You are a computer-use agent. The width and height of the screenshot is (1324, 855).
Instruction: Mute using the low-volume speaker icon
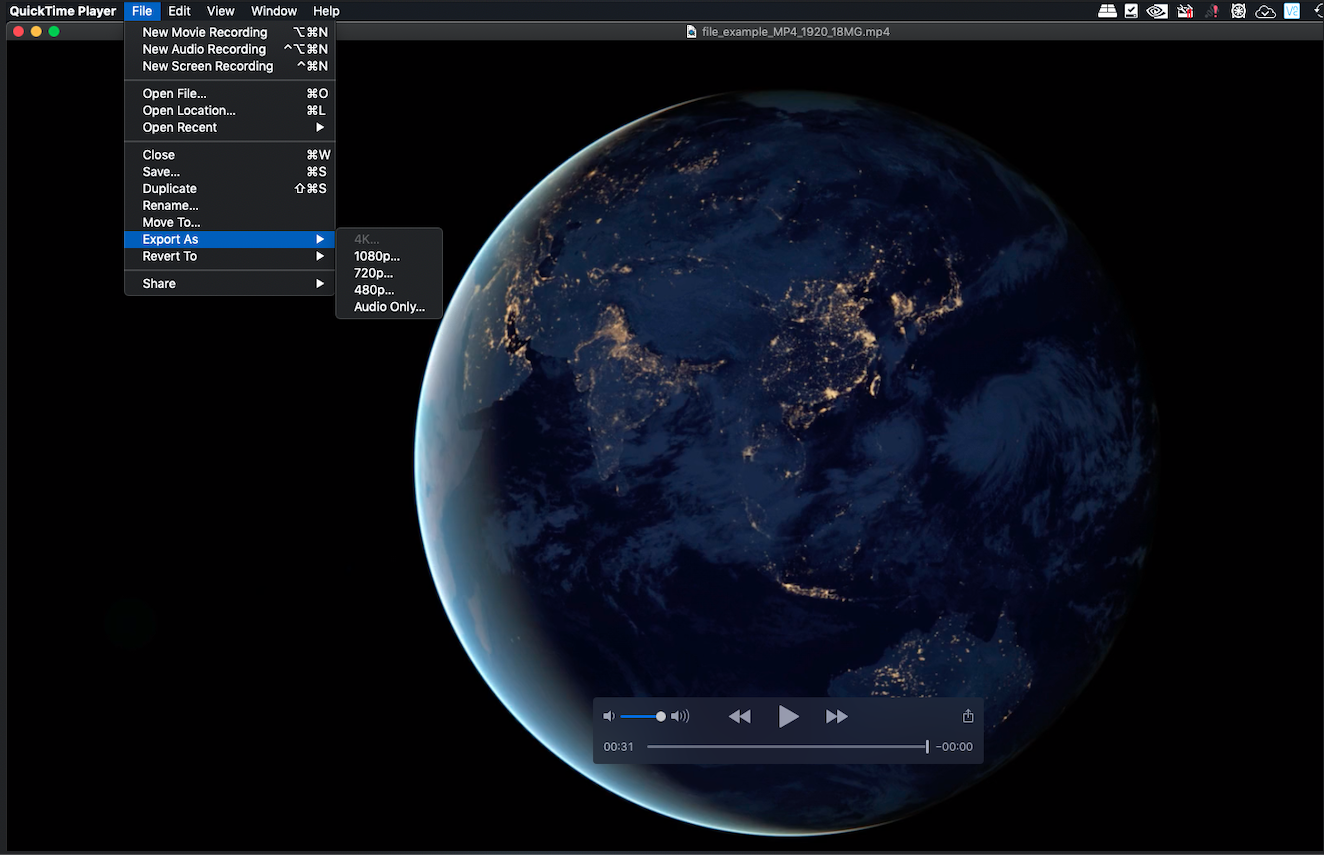tap(609, 716)
